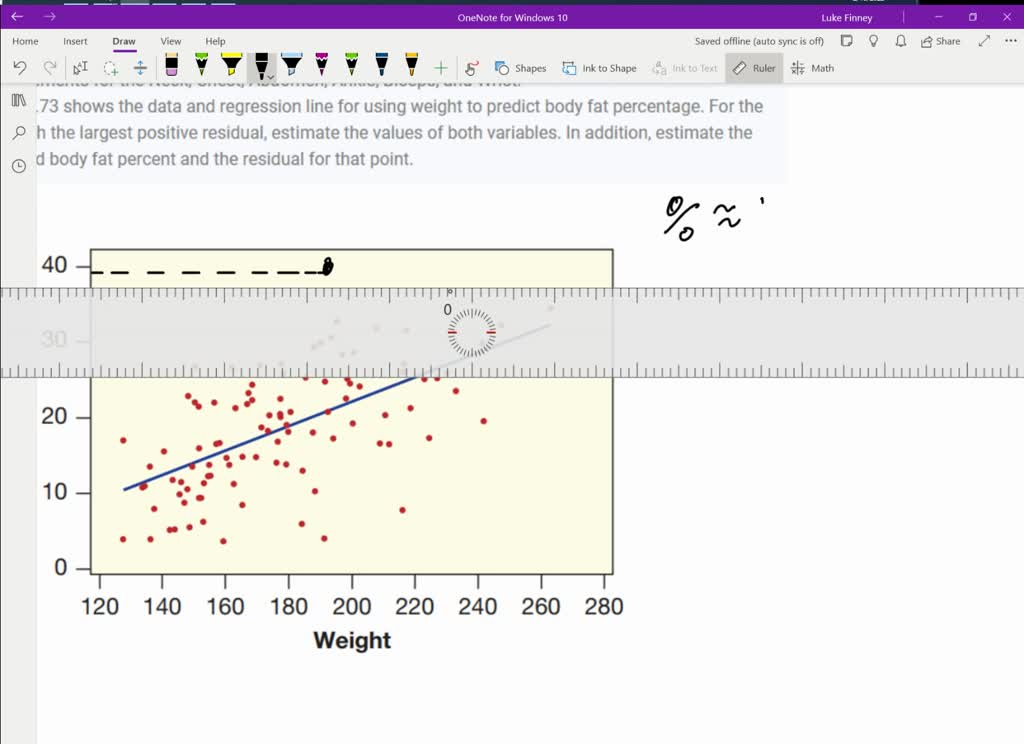Select the Eraser tool

[x=171, y=67]
